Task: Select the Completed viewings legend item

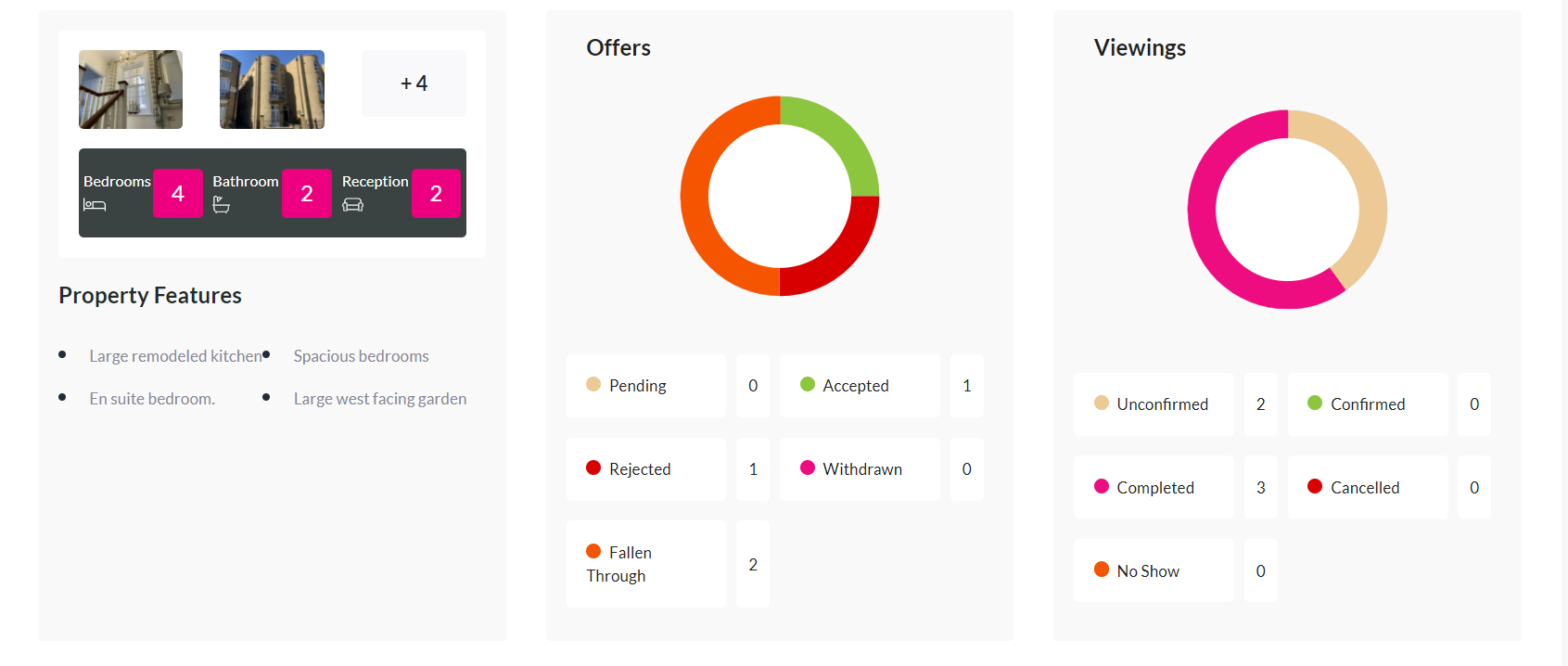Action: point(1154,487)
